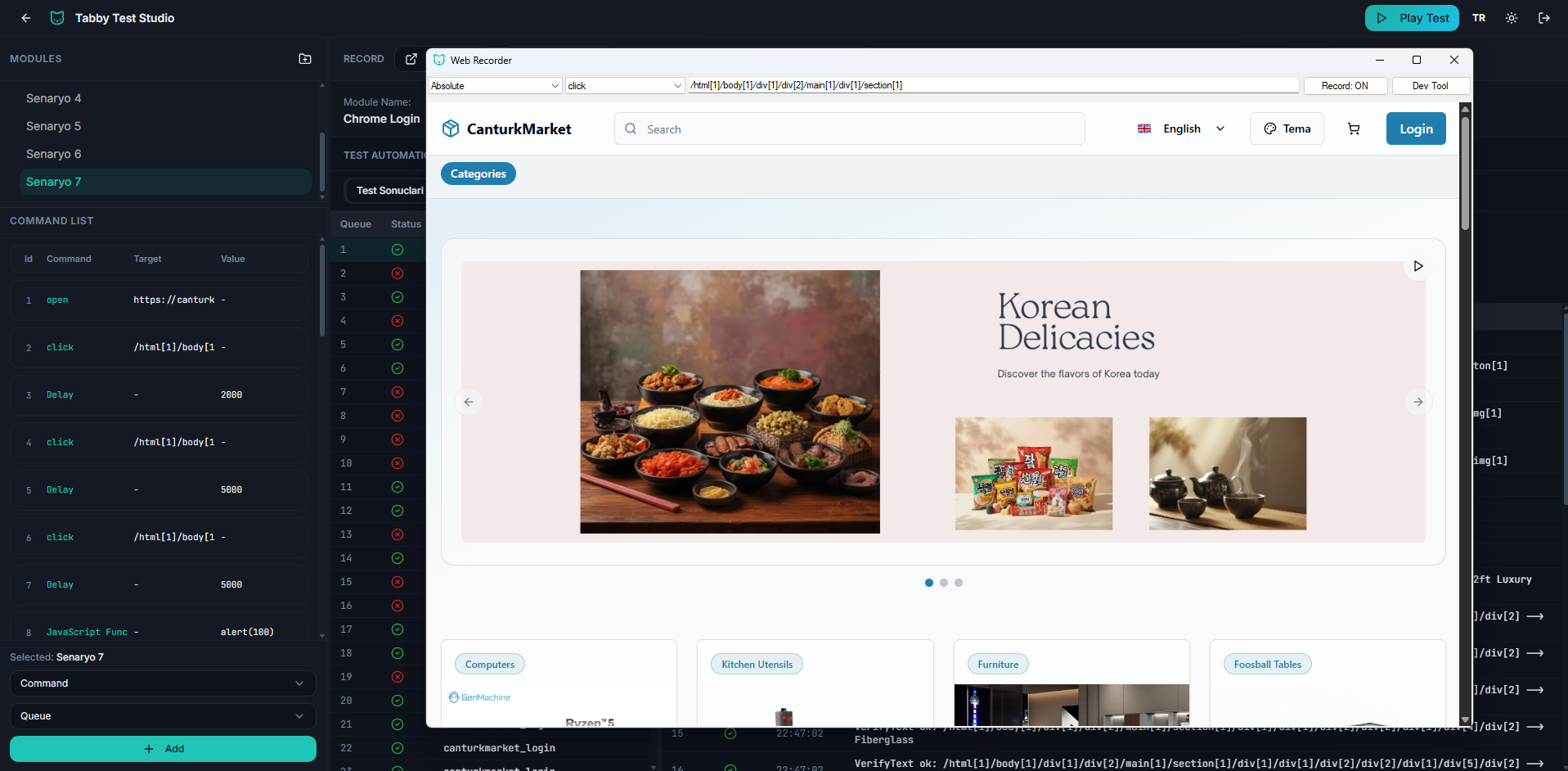Viewport: 1568px width, 771px height.
Task: Select command row 6 click
Action: tap(159, 538)
